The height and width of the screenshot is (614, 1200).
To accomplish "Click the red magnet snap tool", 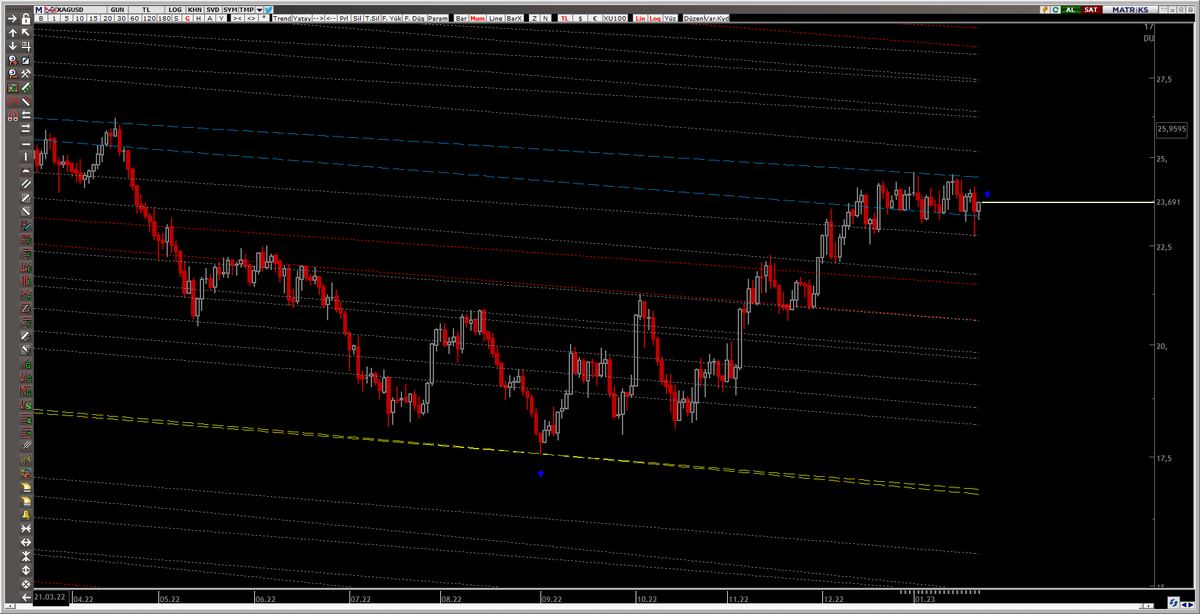I will coord(12,115).
